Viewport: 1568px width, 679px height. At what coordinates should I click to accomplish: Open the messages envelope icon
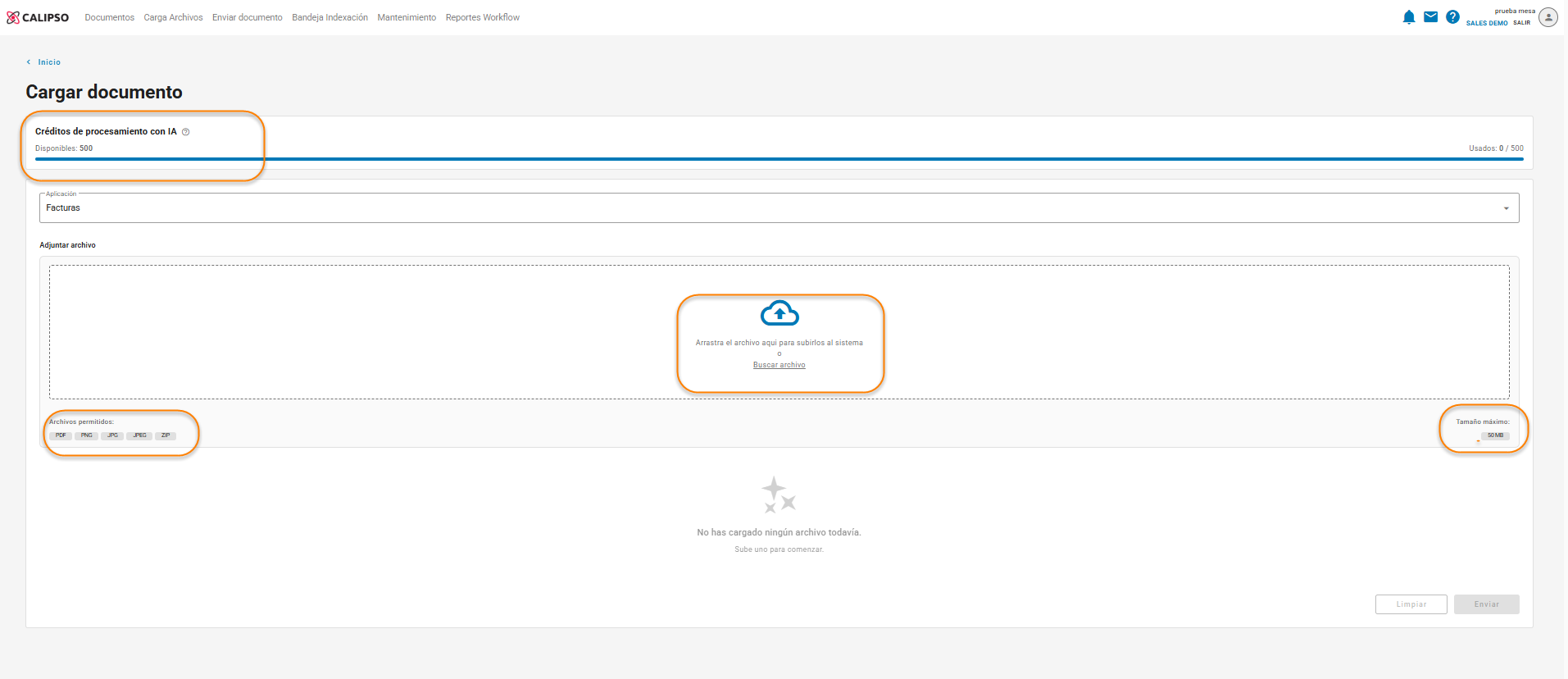pos(1431,16)
